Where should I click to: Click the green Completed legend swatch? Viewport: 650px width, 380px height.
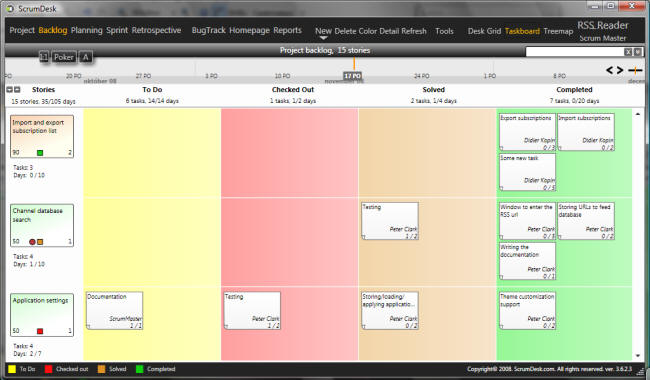(x=140, y=369)
